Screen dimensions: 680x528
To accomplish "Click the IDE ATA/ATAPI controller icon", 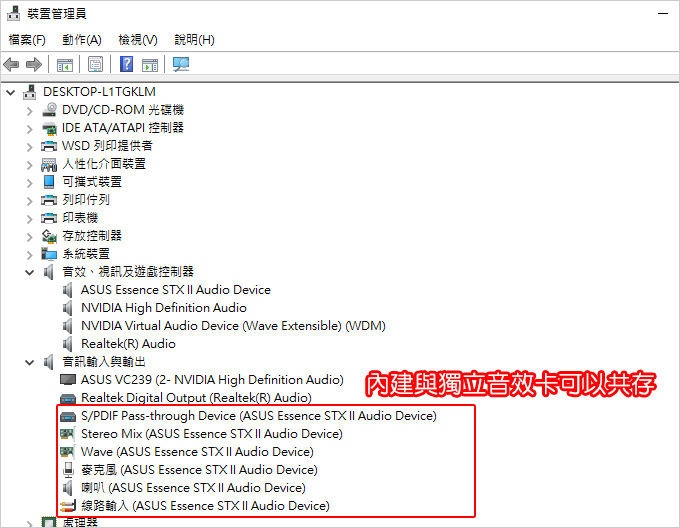I will tap(49, 128).
